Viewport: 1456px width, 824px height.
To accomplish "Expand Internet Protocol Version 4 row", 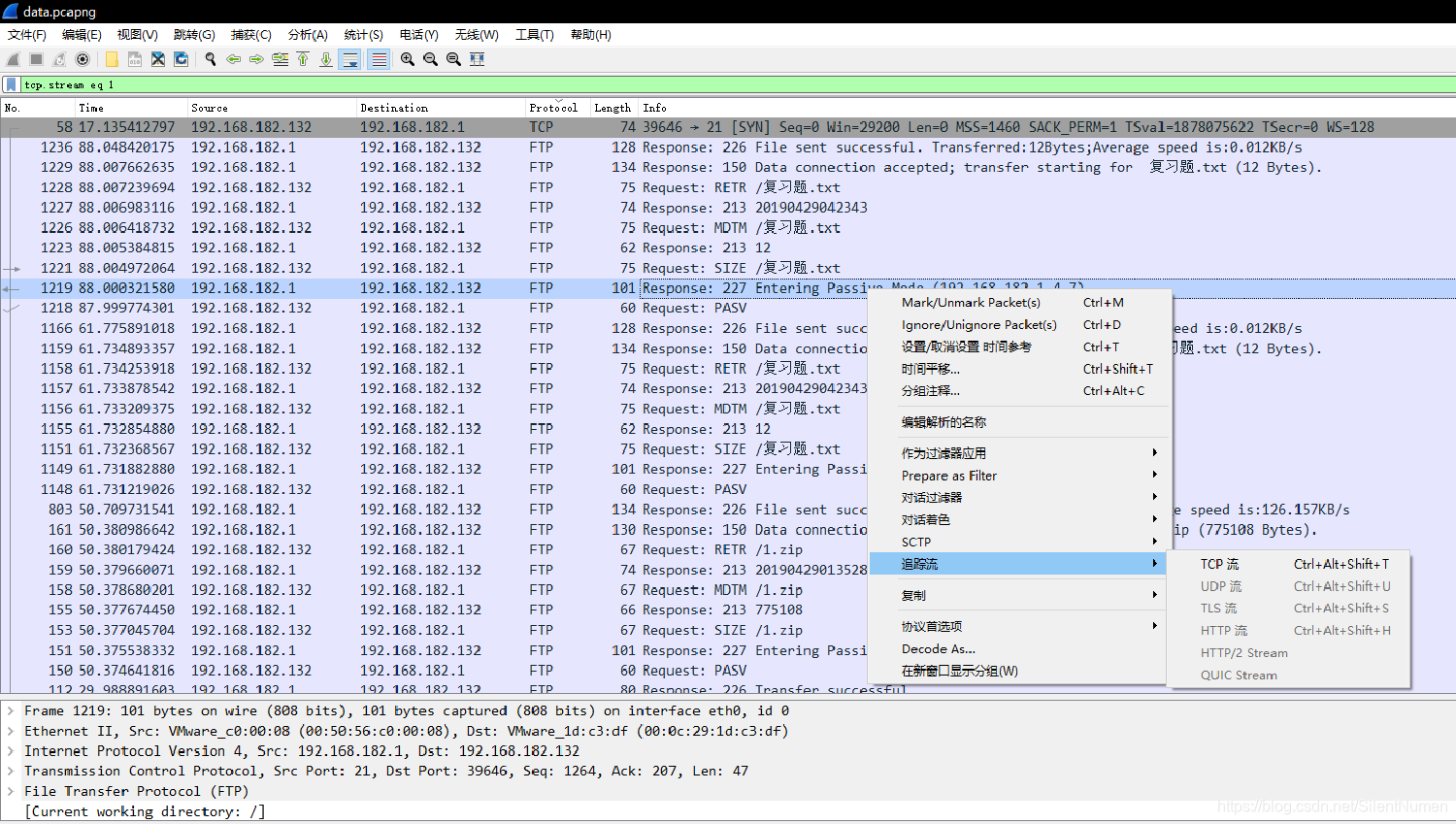I will (11, 751).
